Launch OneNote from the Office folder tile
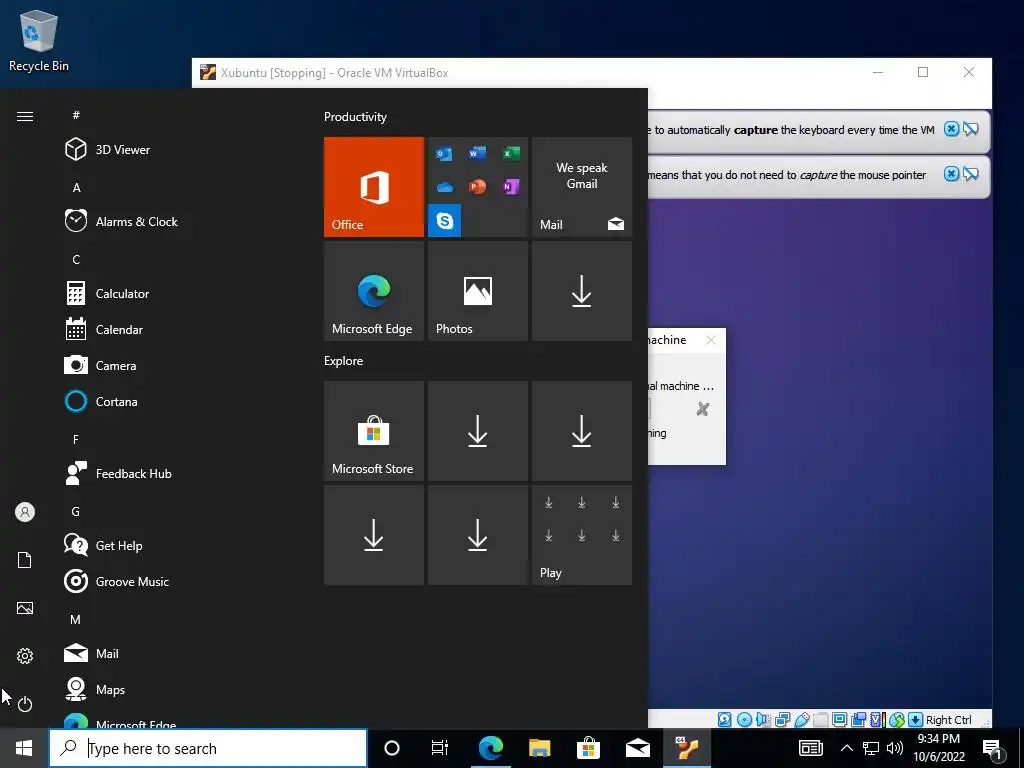The image size is (1024, 768). 511,187
